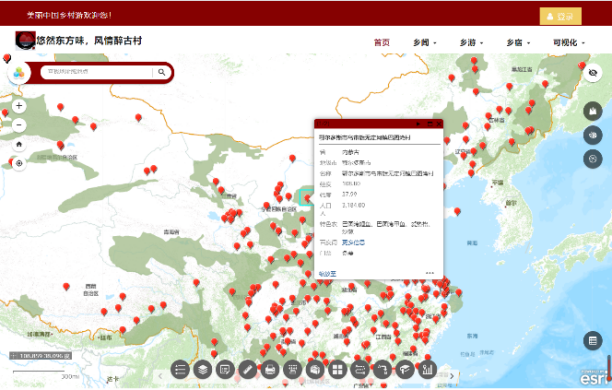Click the 缩放至 zoom-to link in popup

click(327, 274)
